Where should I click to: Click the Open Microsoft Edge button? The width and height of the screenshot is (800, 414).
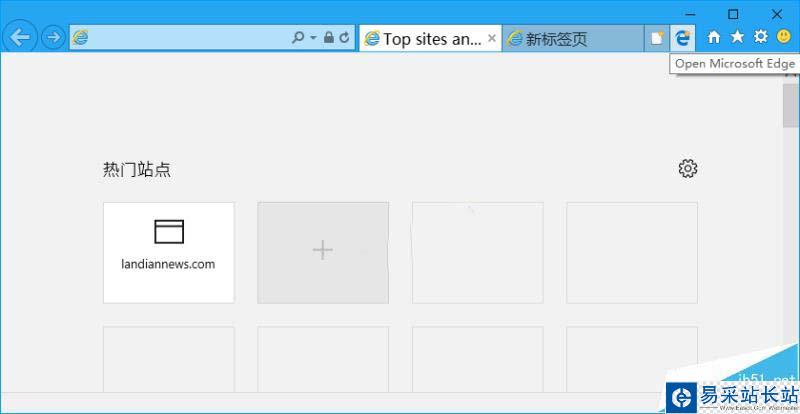tap(683, 37)
